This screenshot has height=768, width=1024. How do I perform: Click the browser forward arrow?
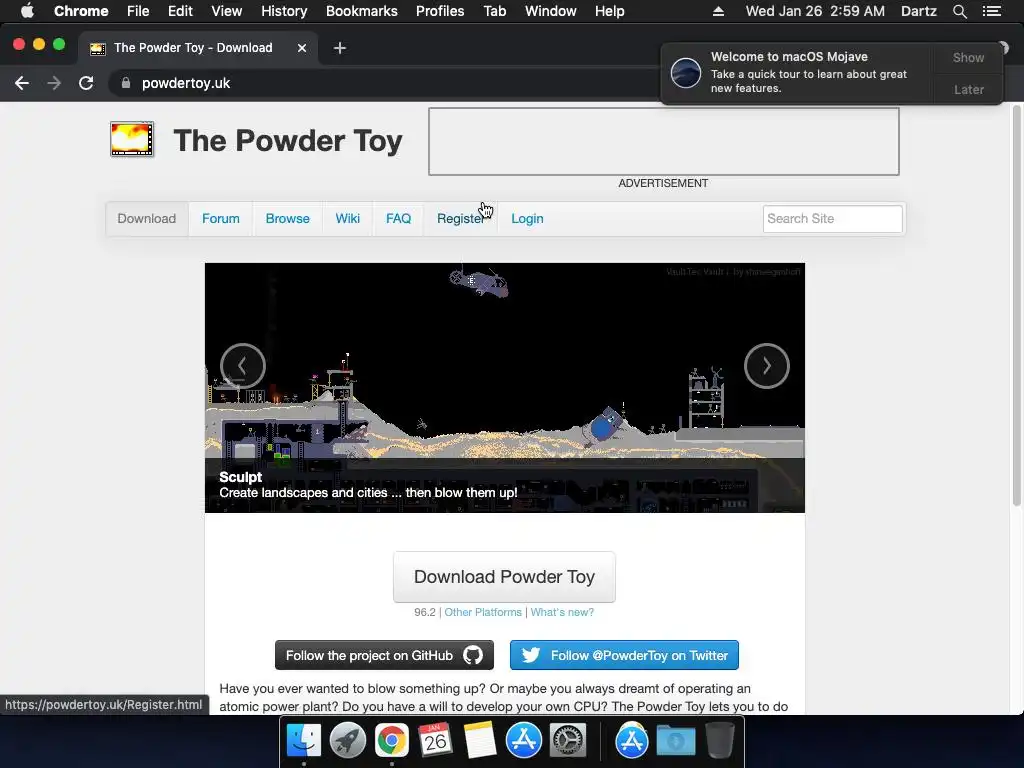(x=54, y=83)
